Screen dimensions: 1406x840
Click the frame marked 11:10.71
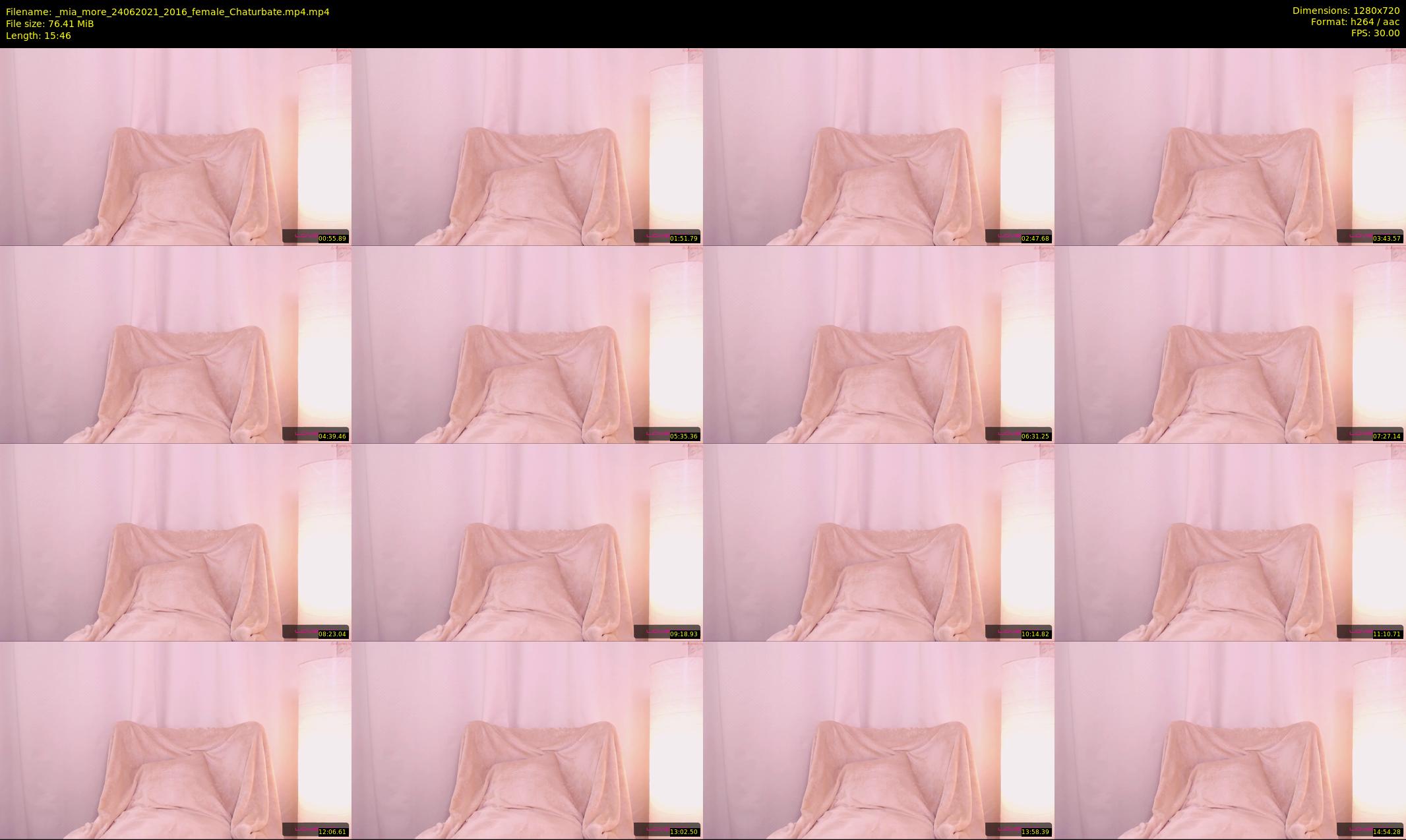tap(1230, 542)
